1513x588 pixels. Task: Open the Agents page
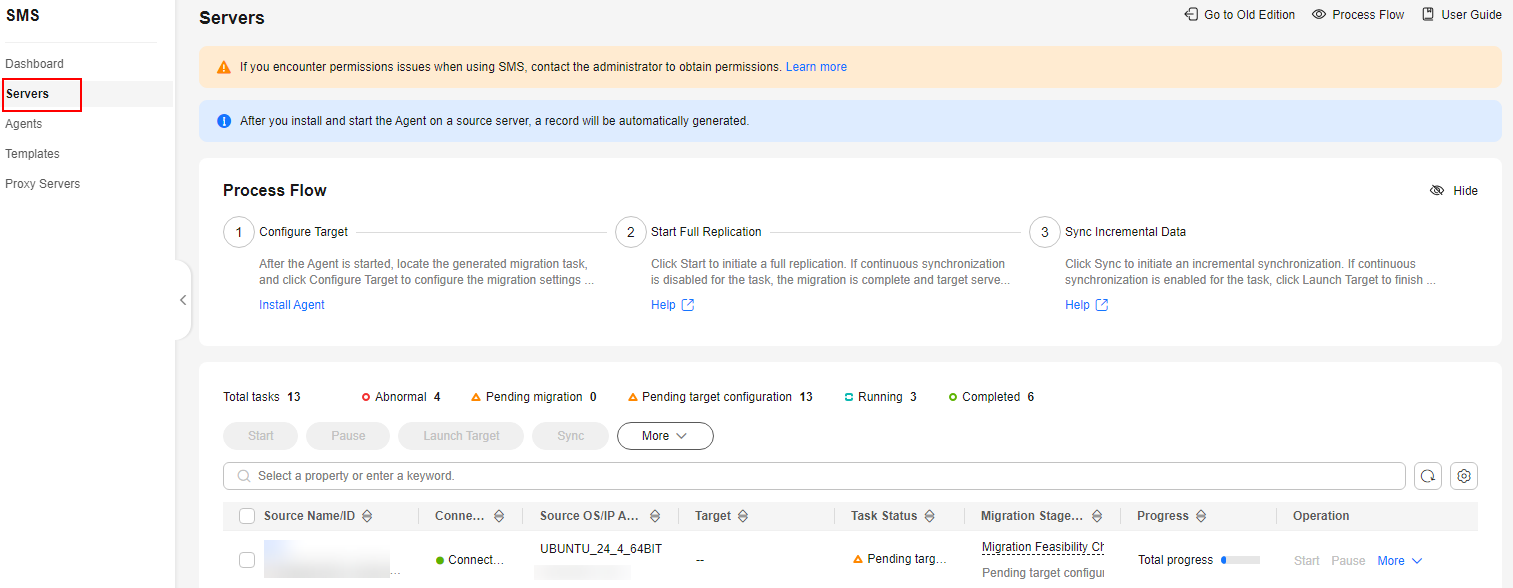(x=24, y=124)
